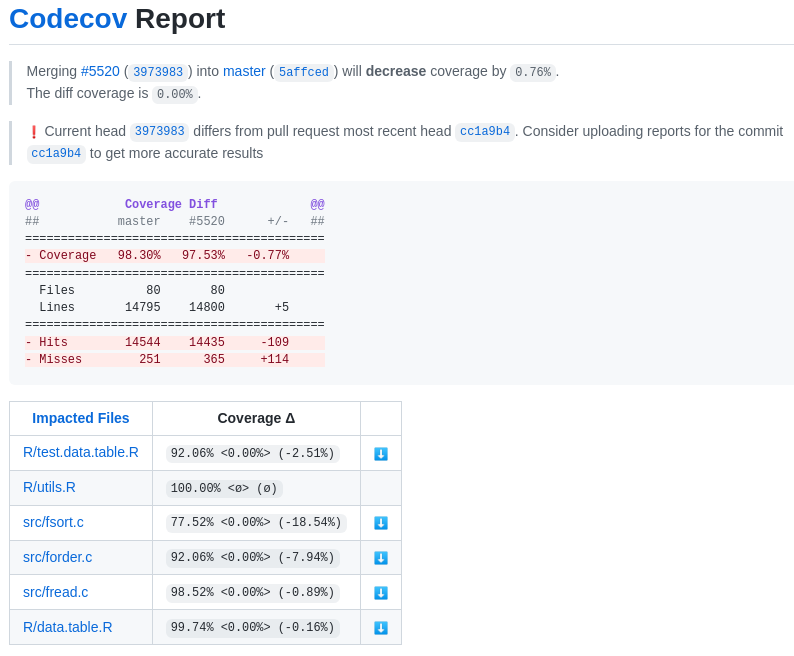The width and height of the screenshot is (794, 656).
Task: Open commit 3973983 in the merging sentence
Action: (158, 72)
